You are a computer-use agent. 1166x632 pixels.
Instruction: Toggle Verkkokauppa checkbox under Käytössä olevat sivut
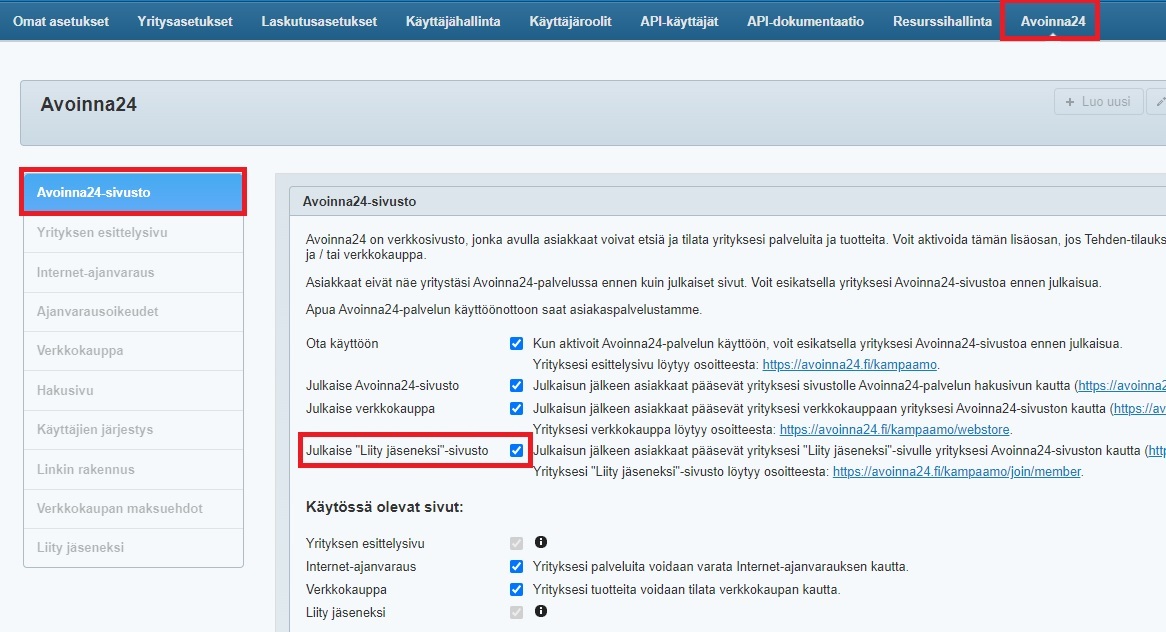516,589
